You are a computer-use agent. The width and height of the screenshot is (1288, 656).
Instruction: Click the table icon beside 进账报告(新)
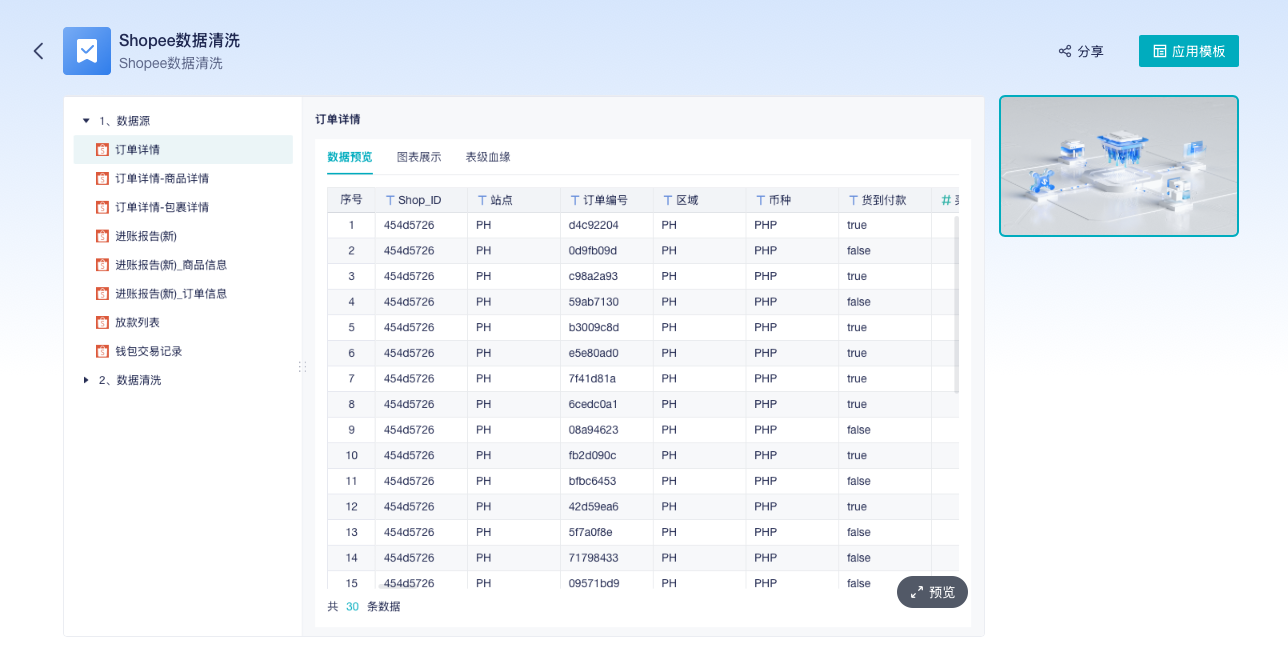click(x=102, y=236)
